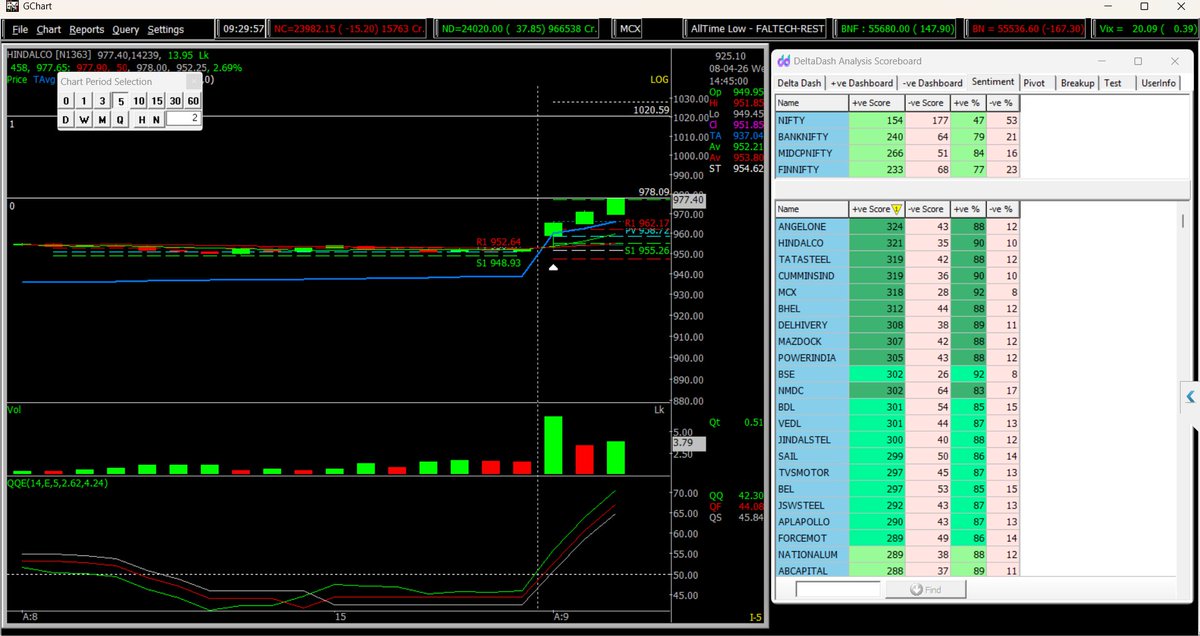The height and width of the screenshot is (636, 1200).
Task: Click the GChart application icon
Action: coord(12,6)
